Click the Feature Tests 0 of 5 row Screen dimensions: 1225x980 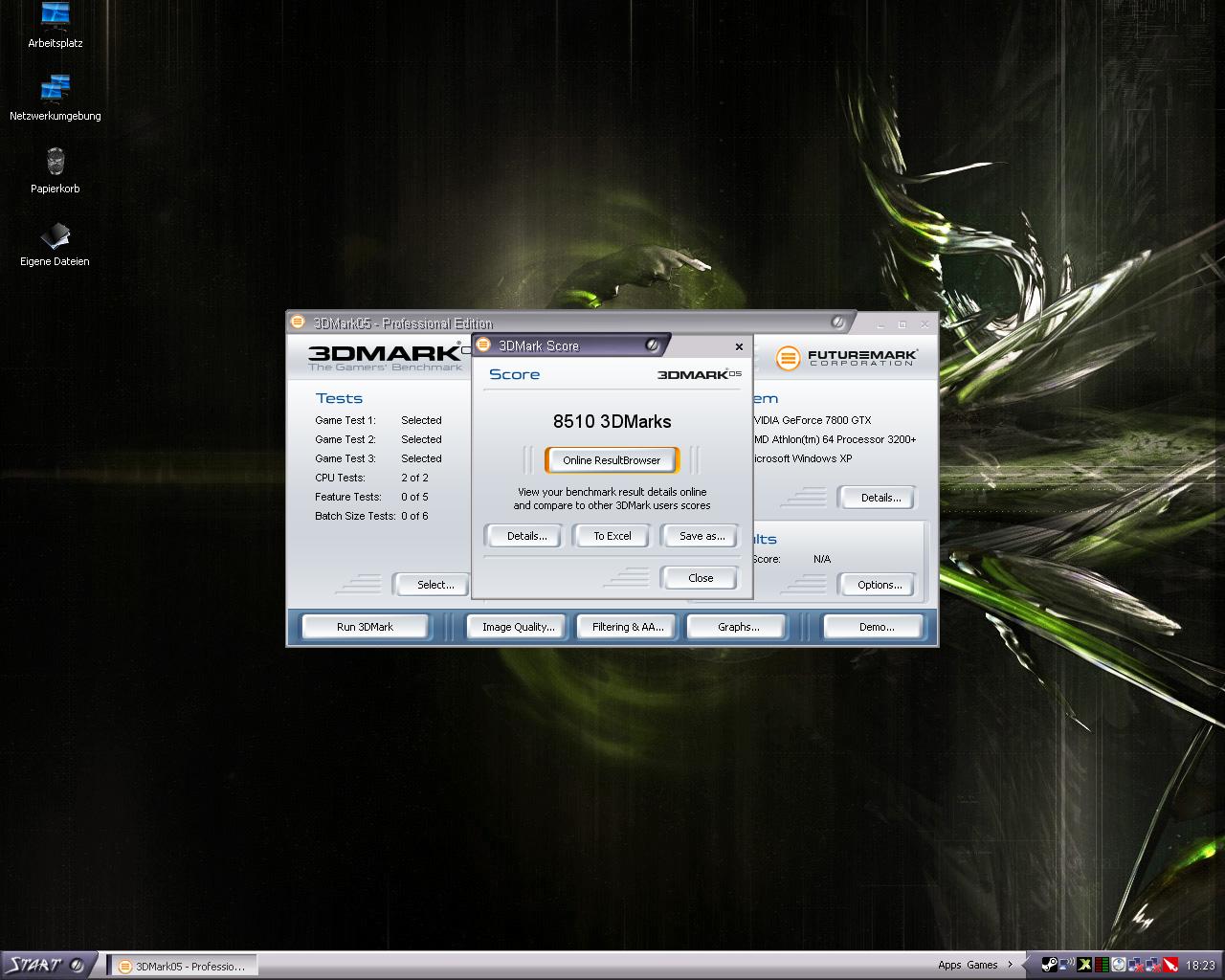click(371, 497)
